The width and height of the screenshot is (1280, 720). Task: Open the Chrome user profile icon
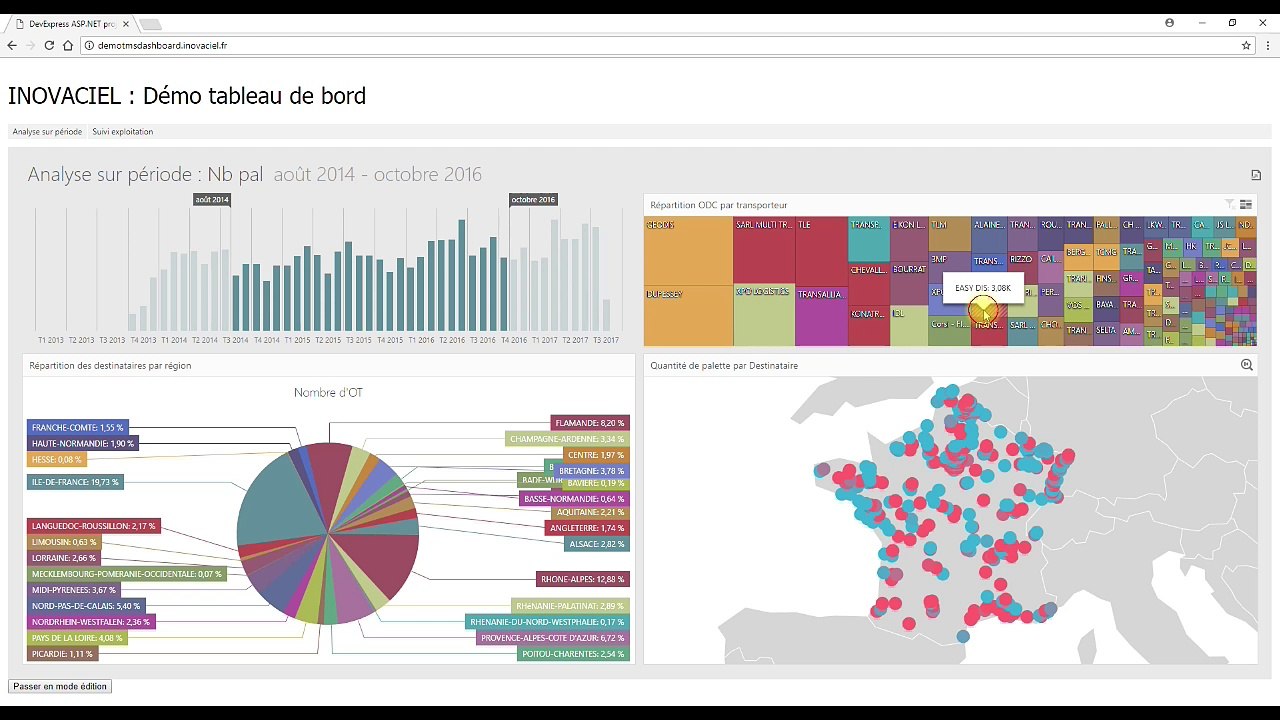1169,23
